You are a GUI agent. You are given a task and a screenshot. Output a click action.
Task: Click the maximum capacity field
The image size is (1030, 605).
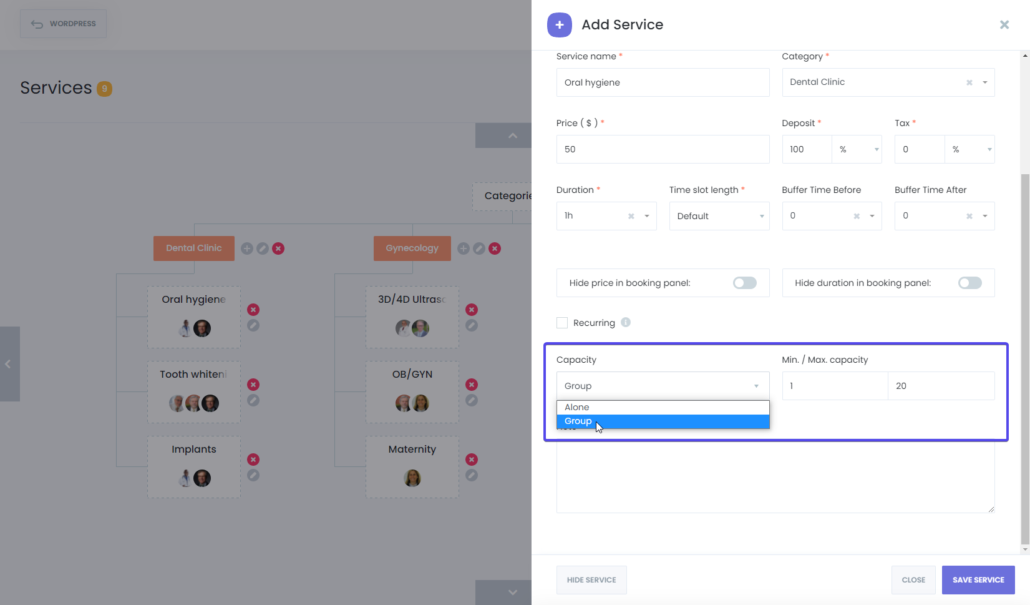coord(941,386)
